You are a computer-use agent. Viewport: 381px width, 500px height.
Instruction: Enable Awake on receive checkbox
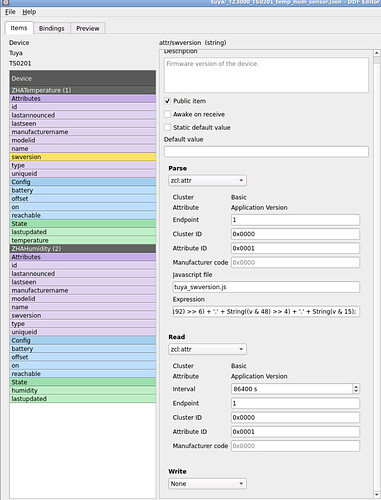click(167, 114)
